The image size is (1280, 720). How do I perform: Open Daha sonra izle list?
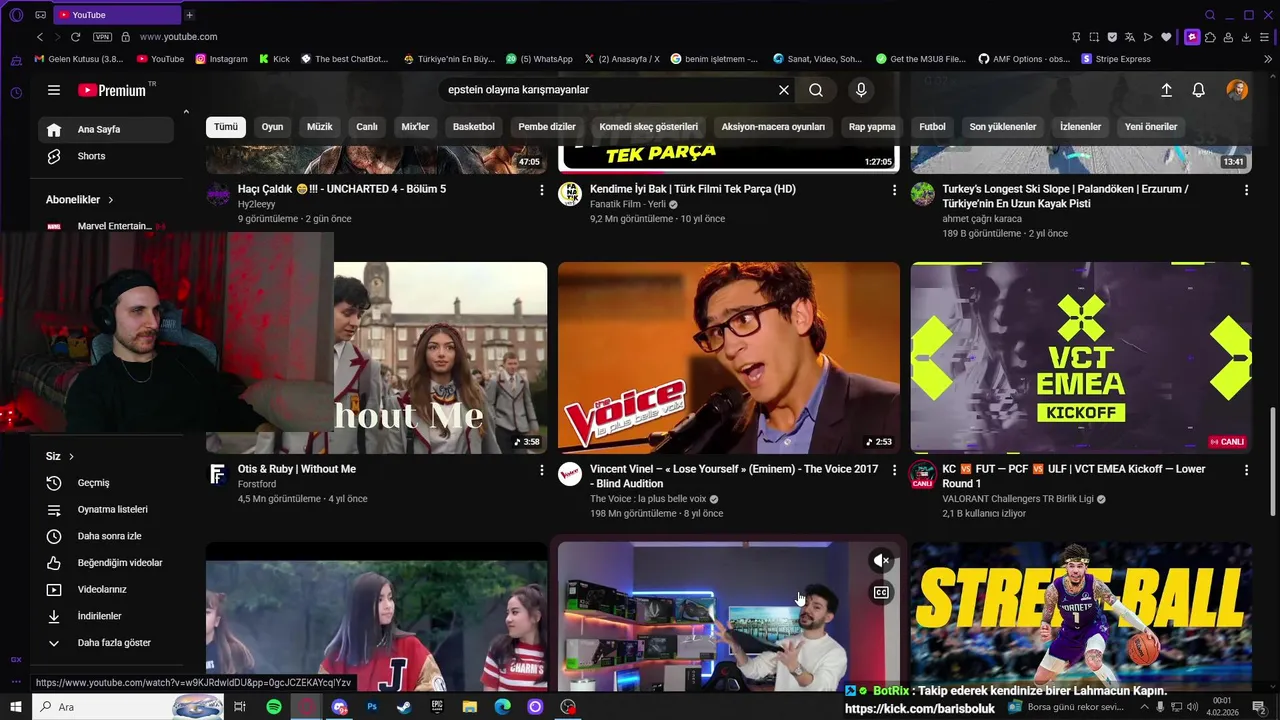point(106,536)
